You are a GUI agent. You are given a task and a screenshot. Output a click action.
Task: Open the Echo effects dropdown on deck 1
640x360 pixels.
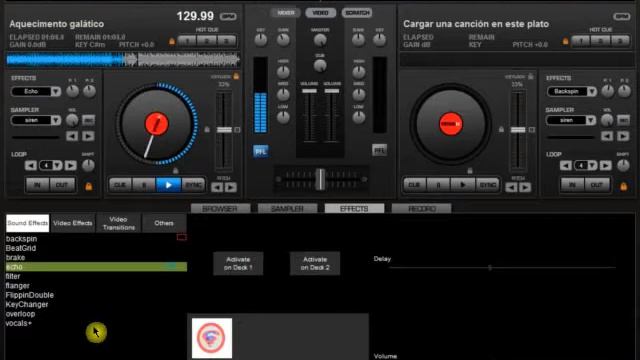[x=56, y=91]
